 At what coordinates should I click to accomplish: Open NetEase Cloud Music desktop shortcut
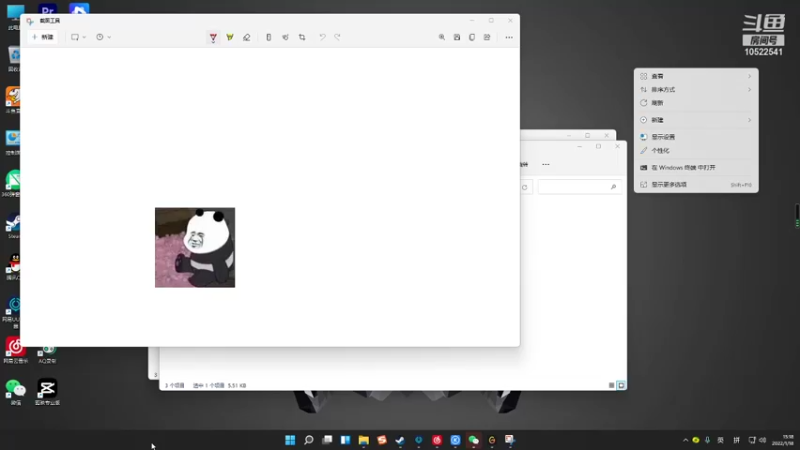pos(15,350)
